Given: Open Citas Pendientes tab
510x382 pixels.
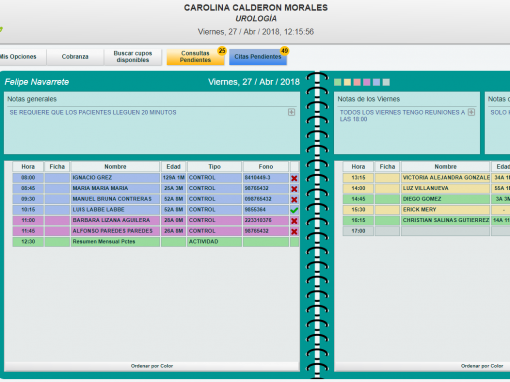Looking at the screenshot, I should tap(258, 57).
